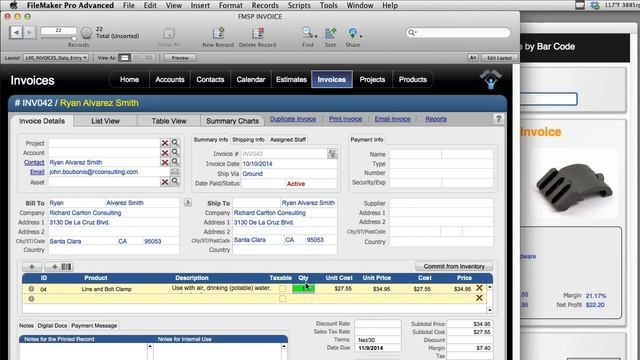640x360 pixels.
Task: Copy Bill To into Ship To arrow
Action: coord(188,202)
